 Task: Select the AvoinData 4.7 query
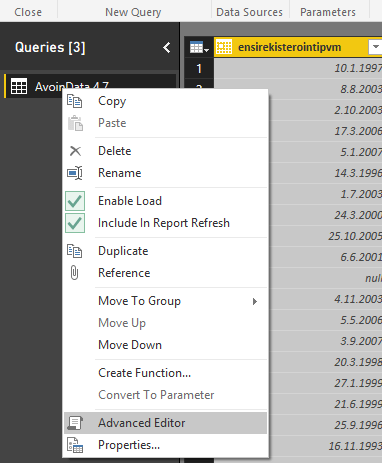(x=90, y=86)
